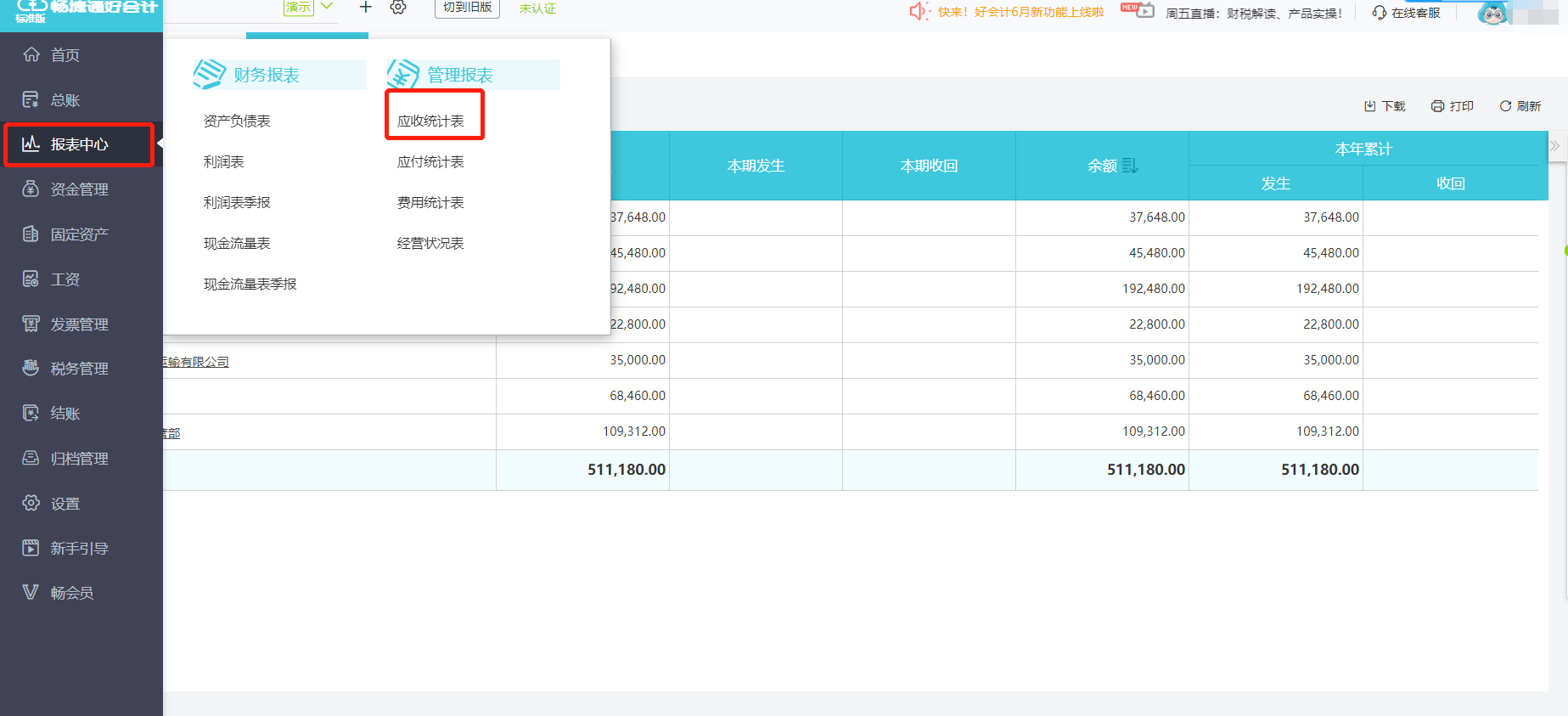The width and height of the screenshot is (1568, 716).
Task: Click the gear settings icon in top bar
Action: [398, 8]
